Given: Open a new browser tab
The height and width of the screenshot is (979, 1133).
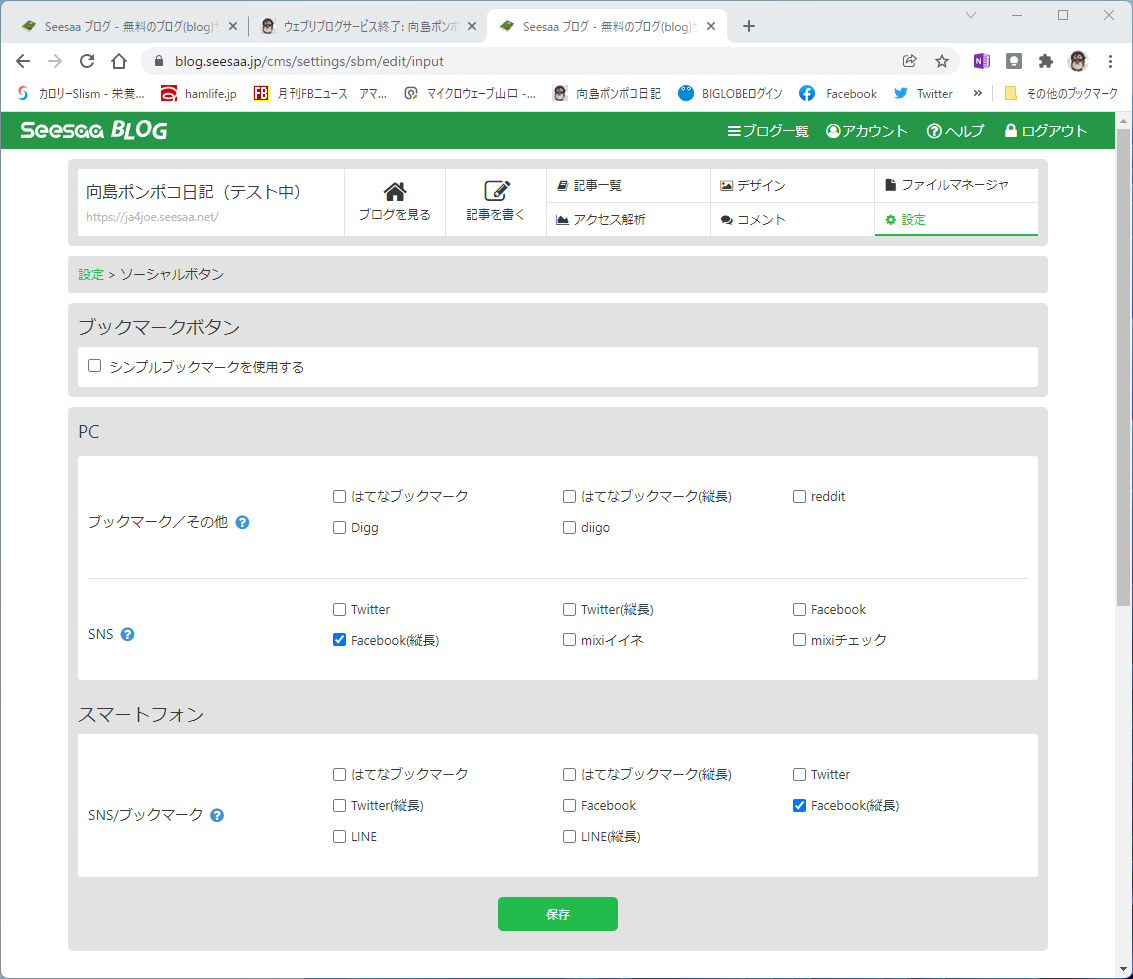Looking at the screenshot, I should pyautogui.click(x=749, y=27).
